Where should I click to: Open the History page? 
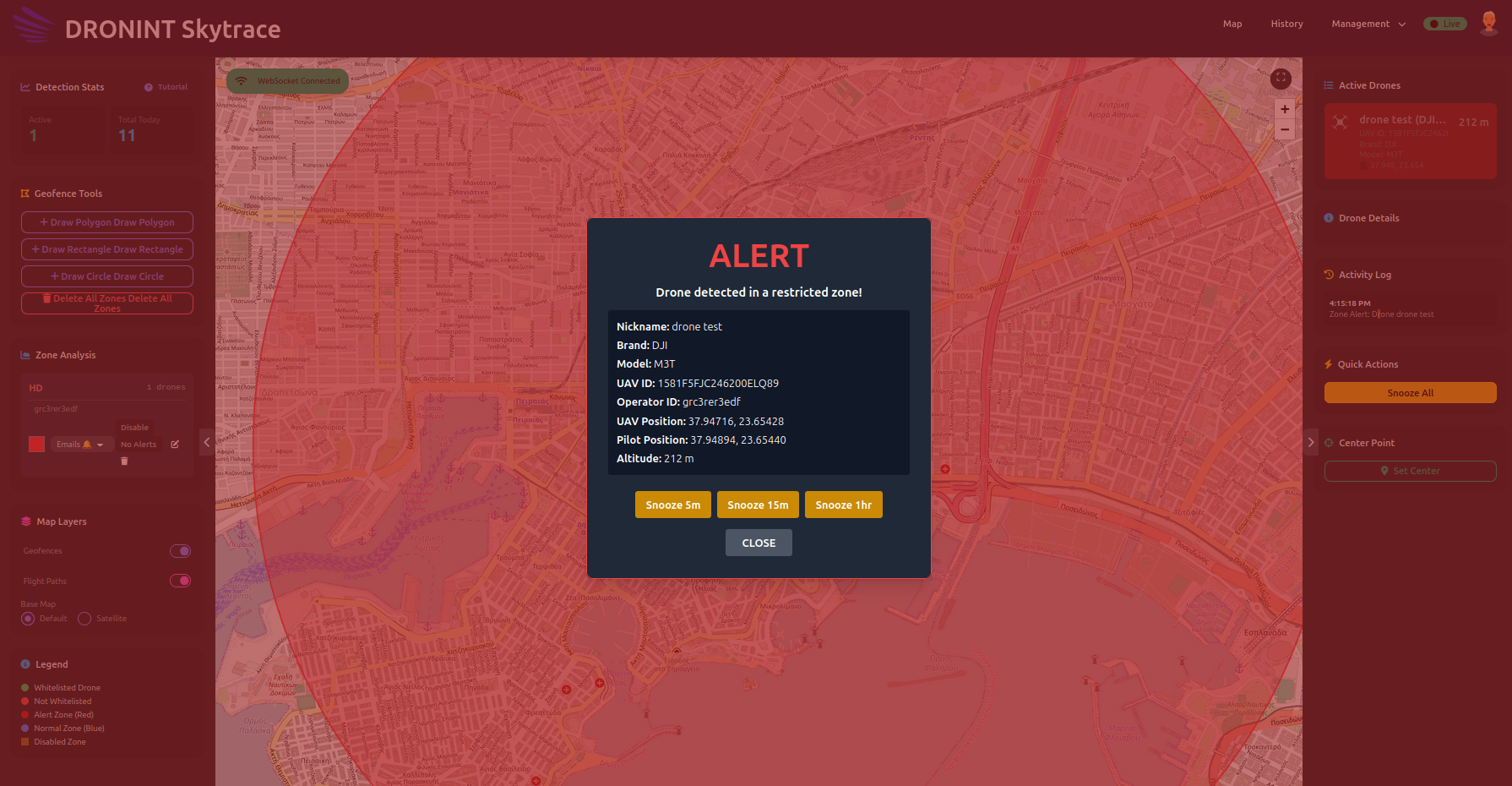coord(1286,24)
